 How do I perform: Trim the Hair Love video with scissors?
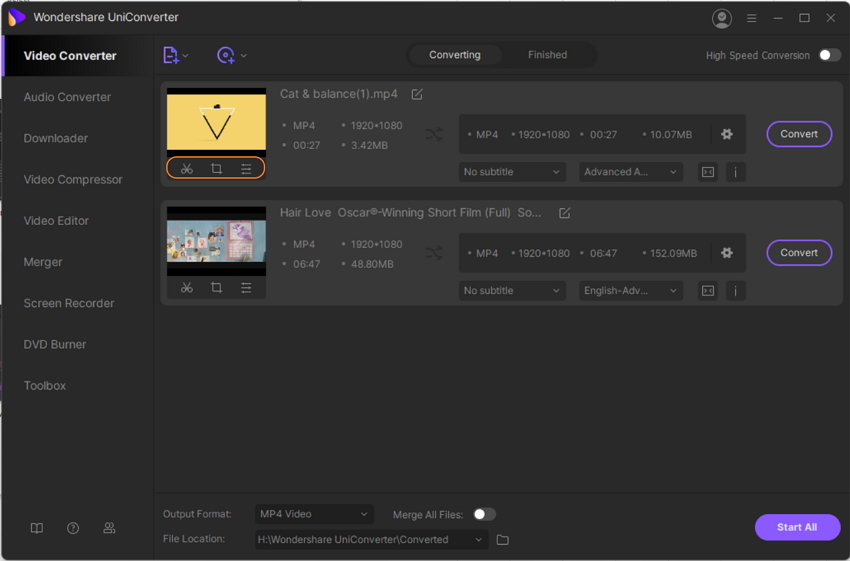pyautogui.click(x=187, y=287)
